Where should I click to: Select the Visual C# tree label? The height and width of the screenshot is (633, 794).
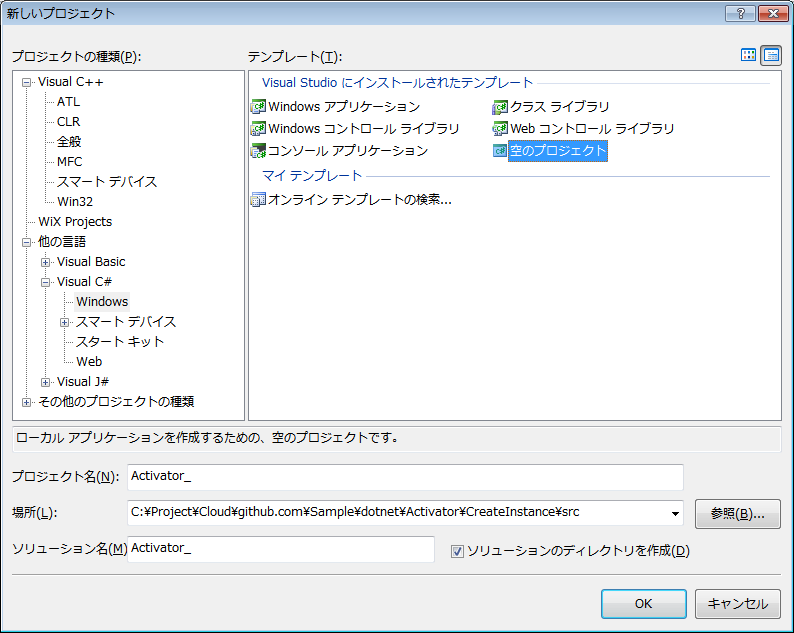tap(85, 282)
